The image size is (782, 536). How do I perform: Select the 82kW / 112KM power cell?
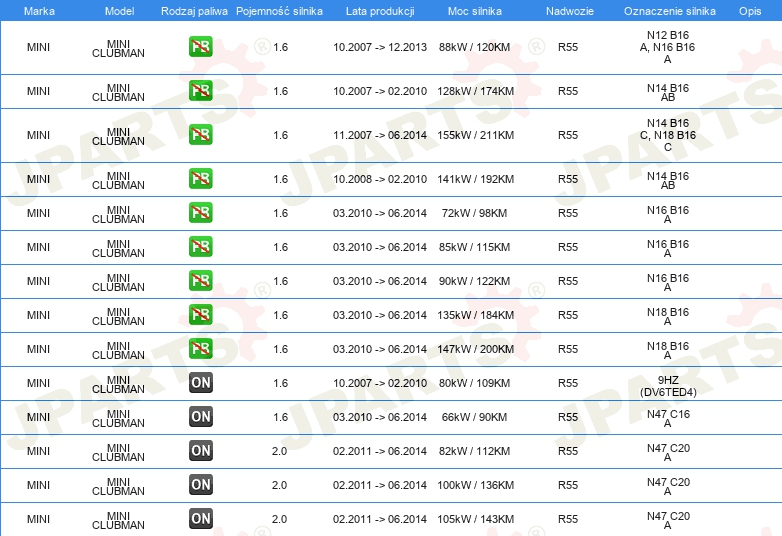[474, 451]
